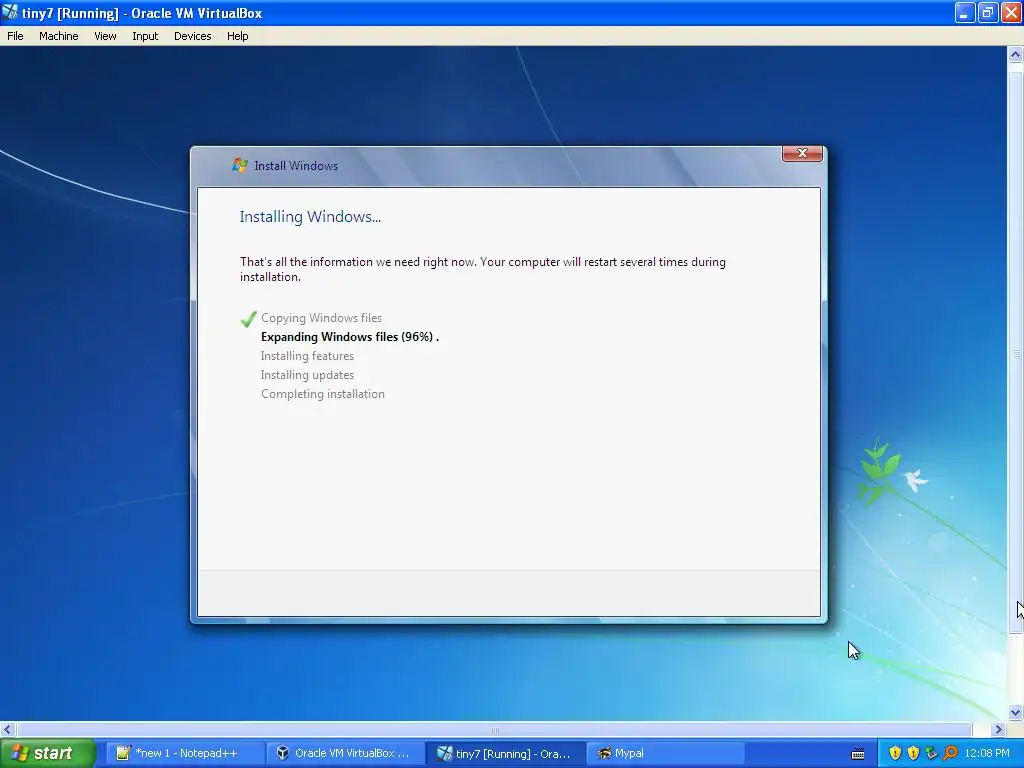The image size is (1024, 768).
Task: Open the Input menu
Action: pos(145,36)
